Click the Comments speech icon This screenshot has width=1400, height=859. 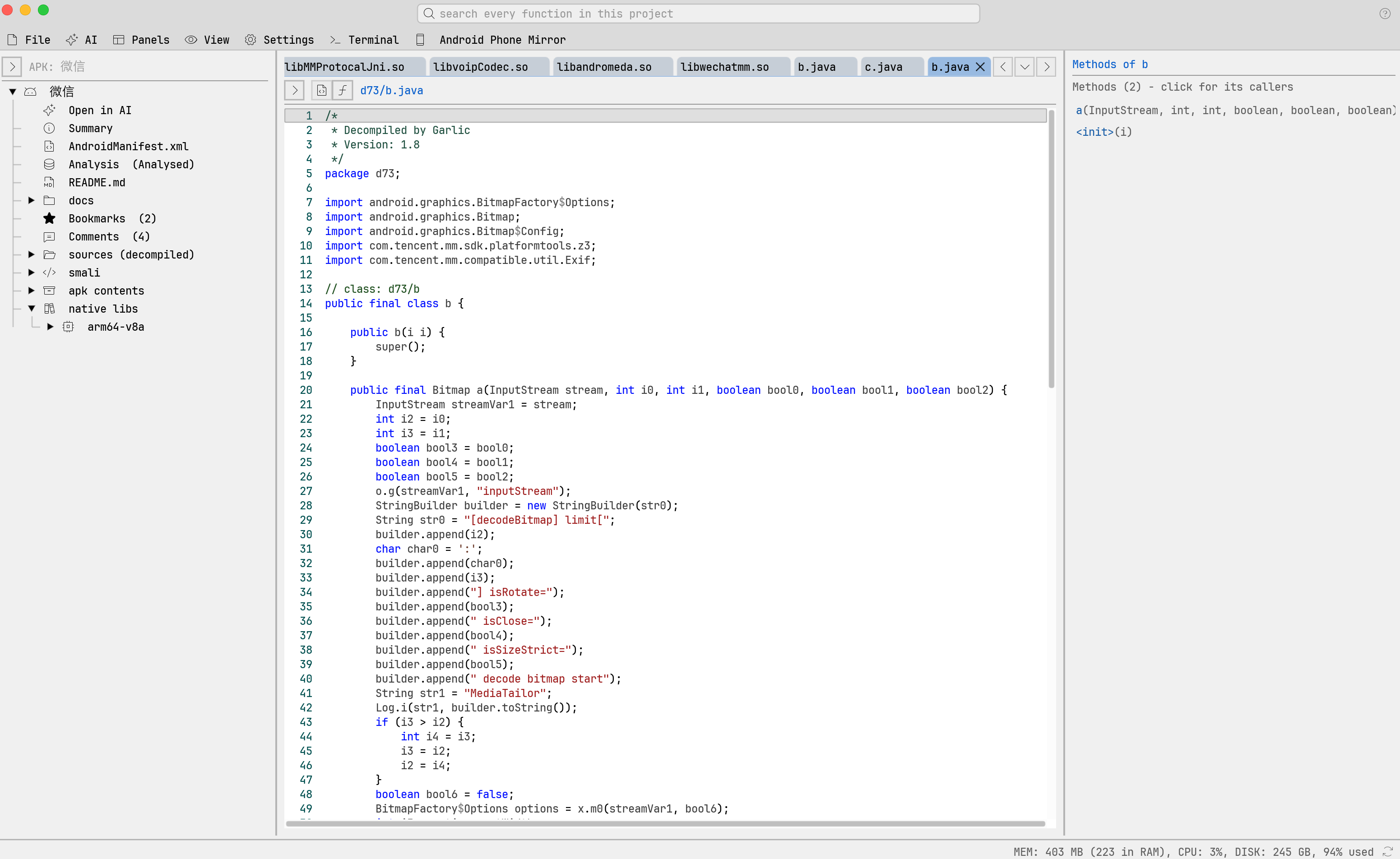[x=50, y=236]
